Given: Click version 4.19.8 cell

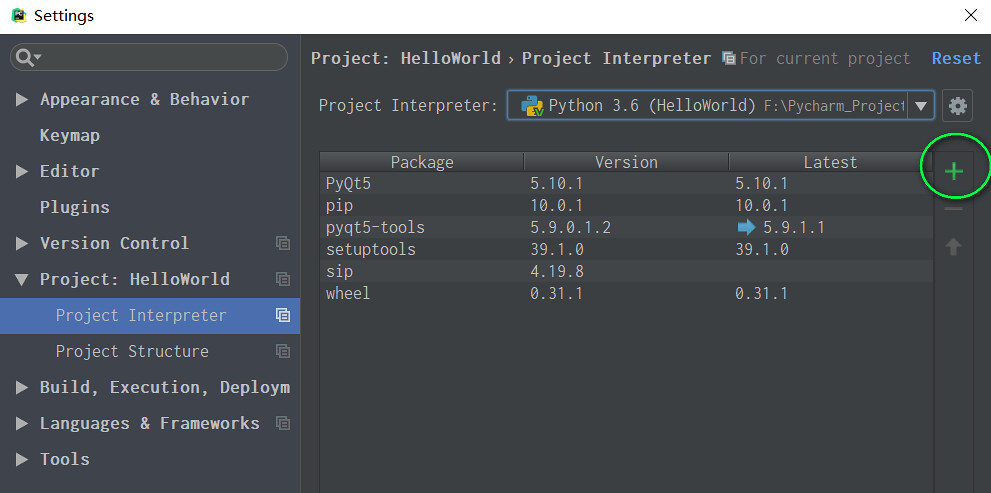Looking at the screenshot, I should [557, 272].
